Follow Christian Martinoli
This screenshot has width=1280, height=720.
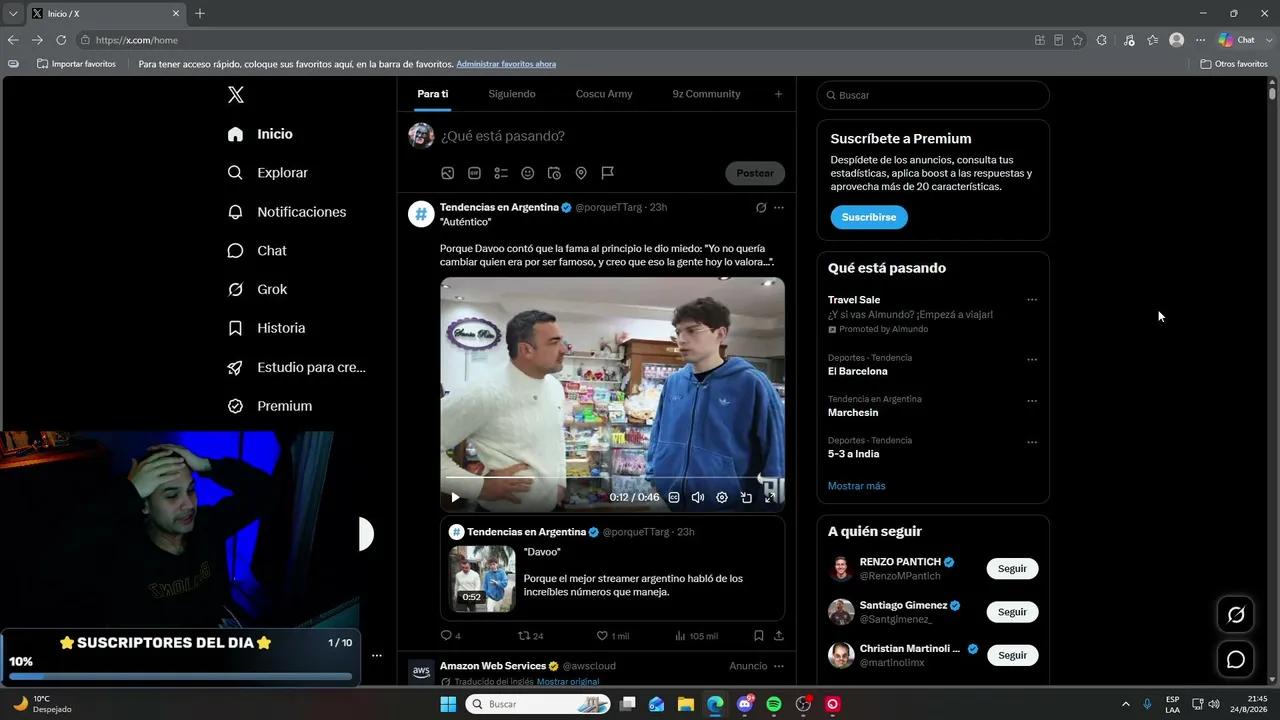(1012, 655)
